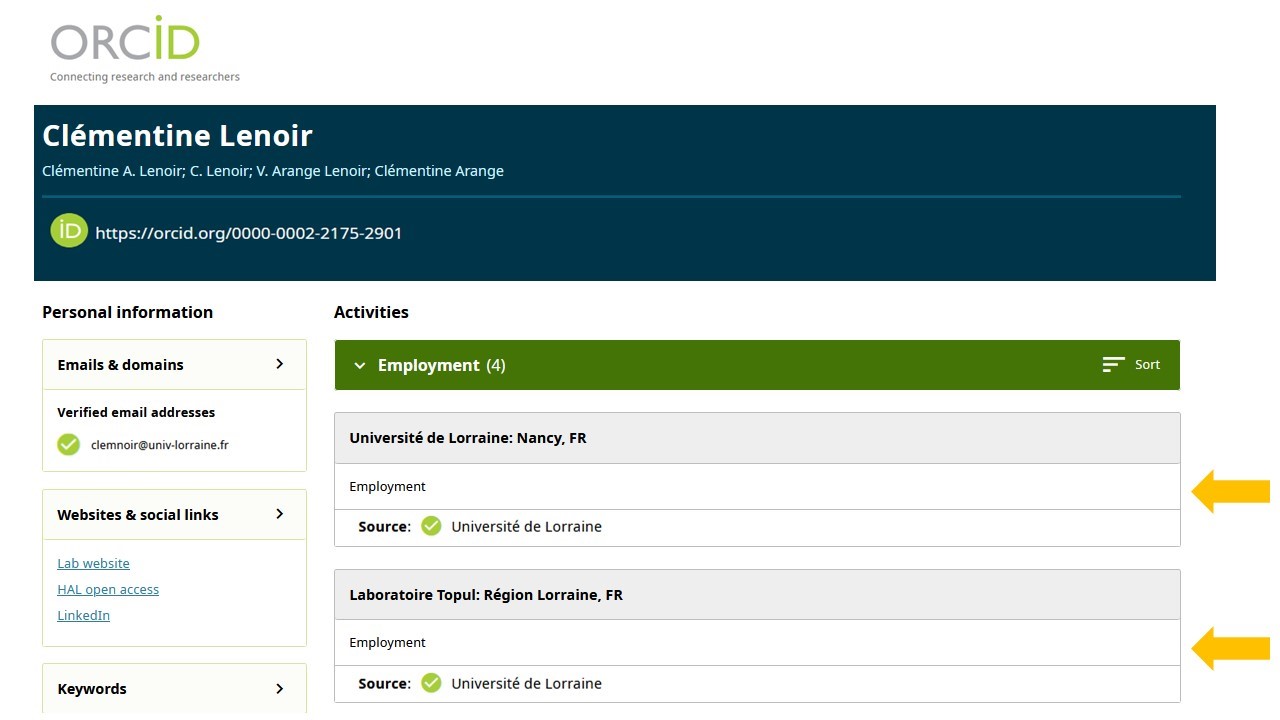
Task: Expand the Keywords section arrow
Action: (x=280, y=688)
